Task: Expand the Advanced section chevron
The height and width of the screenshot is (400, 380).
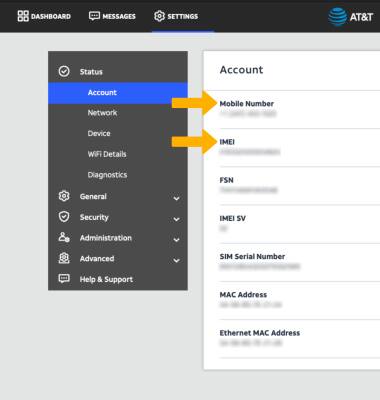Action: [x=177, y=260]
